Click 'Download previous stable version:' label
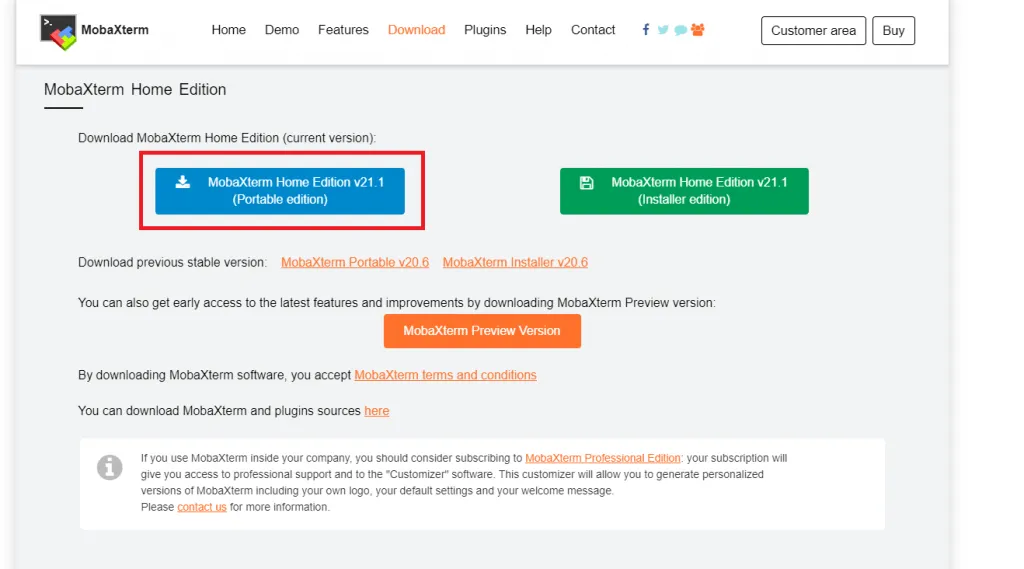1024x569 pixels. 172,262
